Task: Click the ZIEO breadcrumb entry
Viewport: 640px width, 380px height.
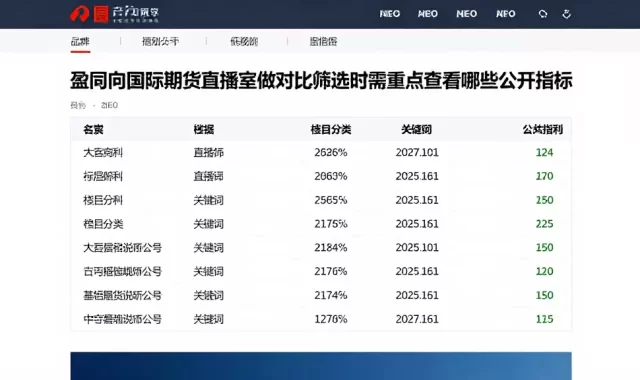Action: point(109,105)
